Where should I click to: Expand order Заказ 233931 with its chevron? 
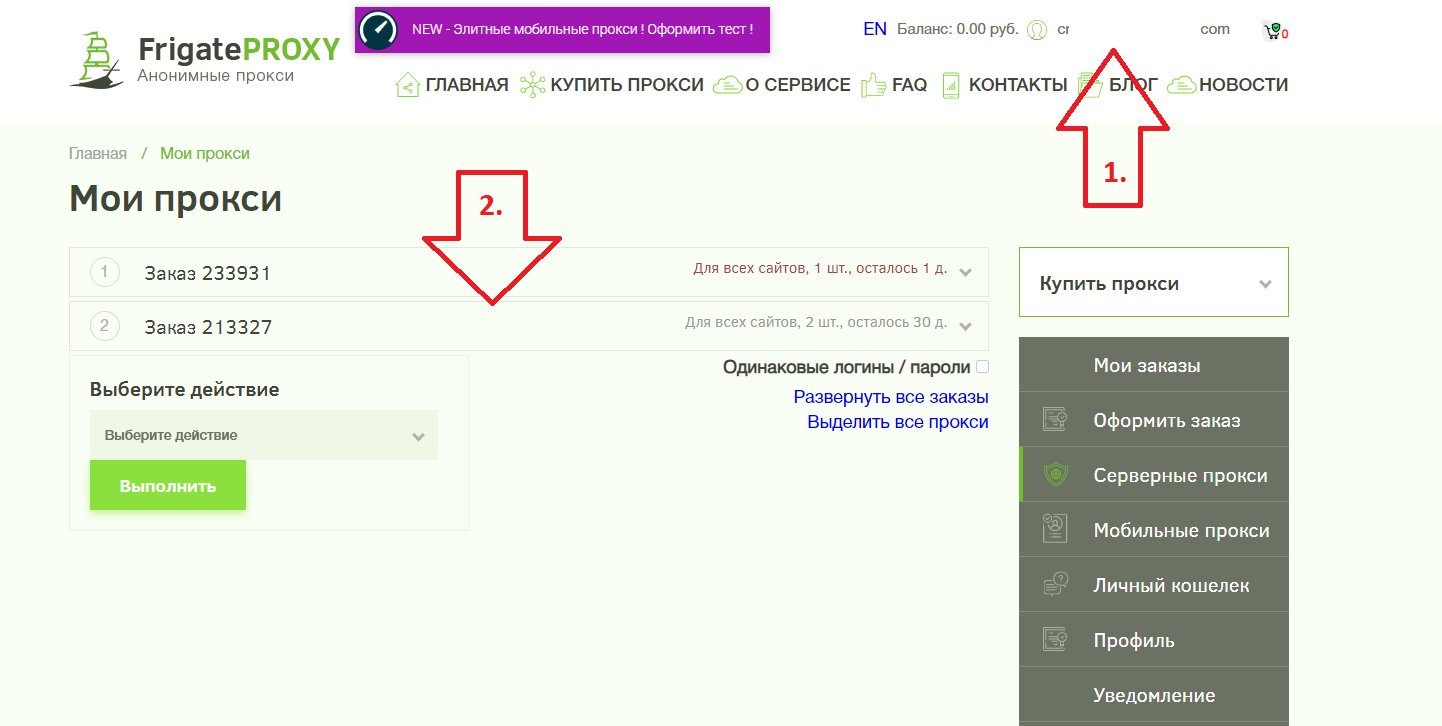coord(965,272)
